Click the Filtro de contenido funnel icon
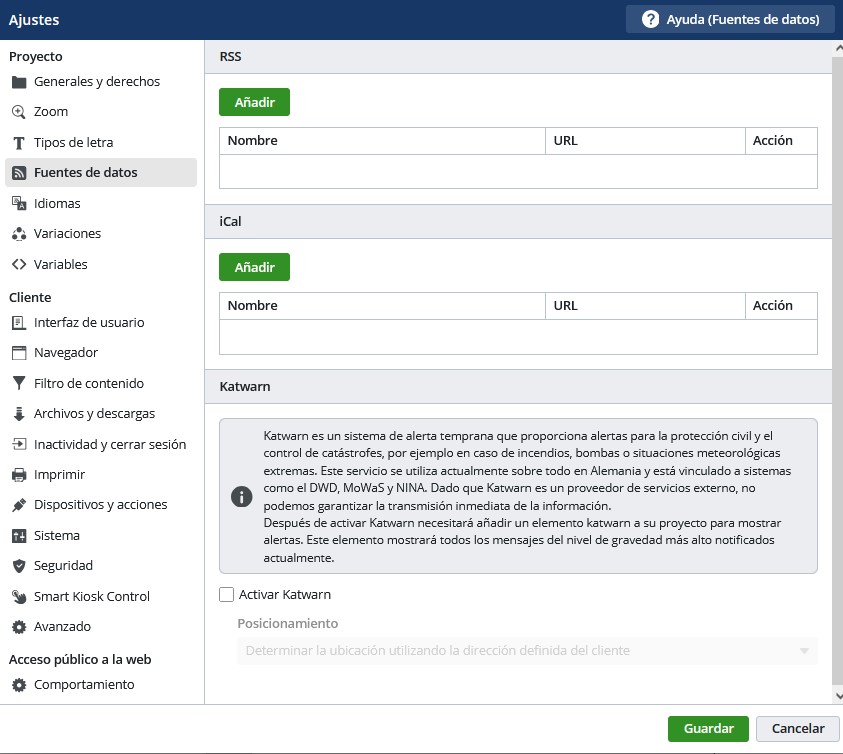Image resolution: width=843 pixels, height=754 pixels. pyautogui.click(x=18, y=383)
